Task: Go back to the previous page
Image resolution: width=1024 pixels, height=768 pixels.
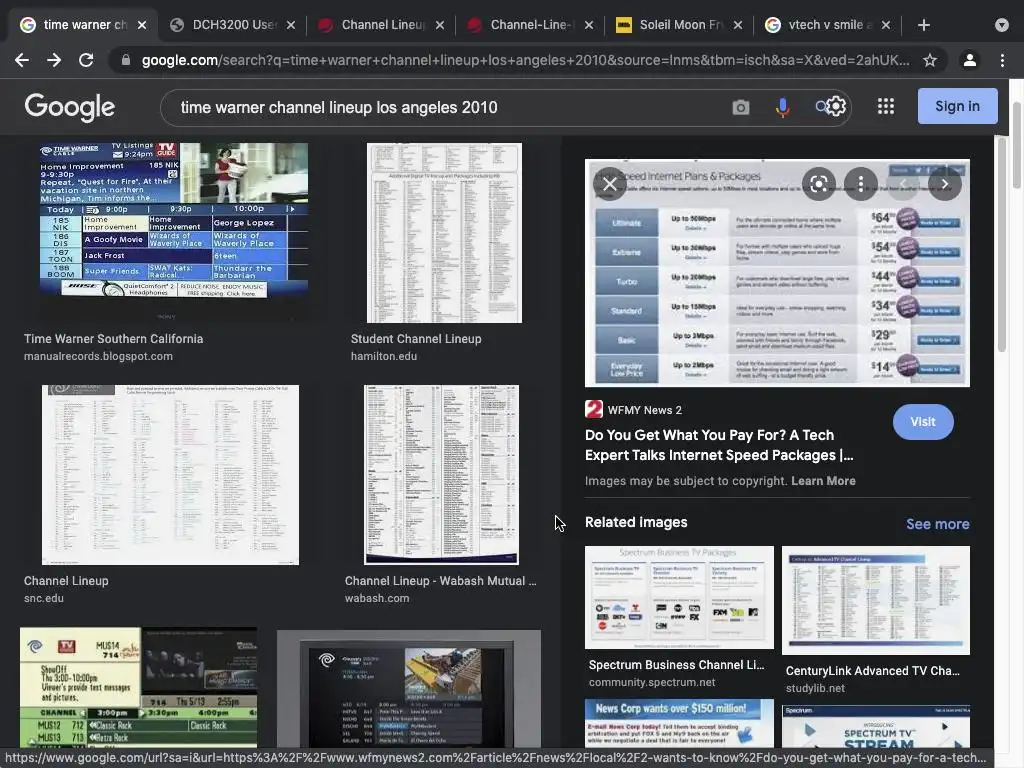Action: pos(22,60)
